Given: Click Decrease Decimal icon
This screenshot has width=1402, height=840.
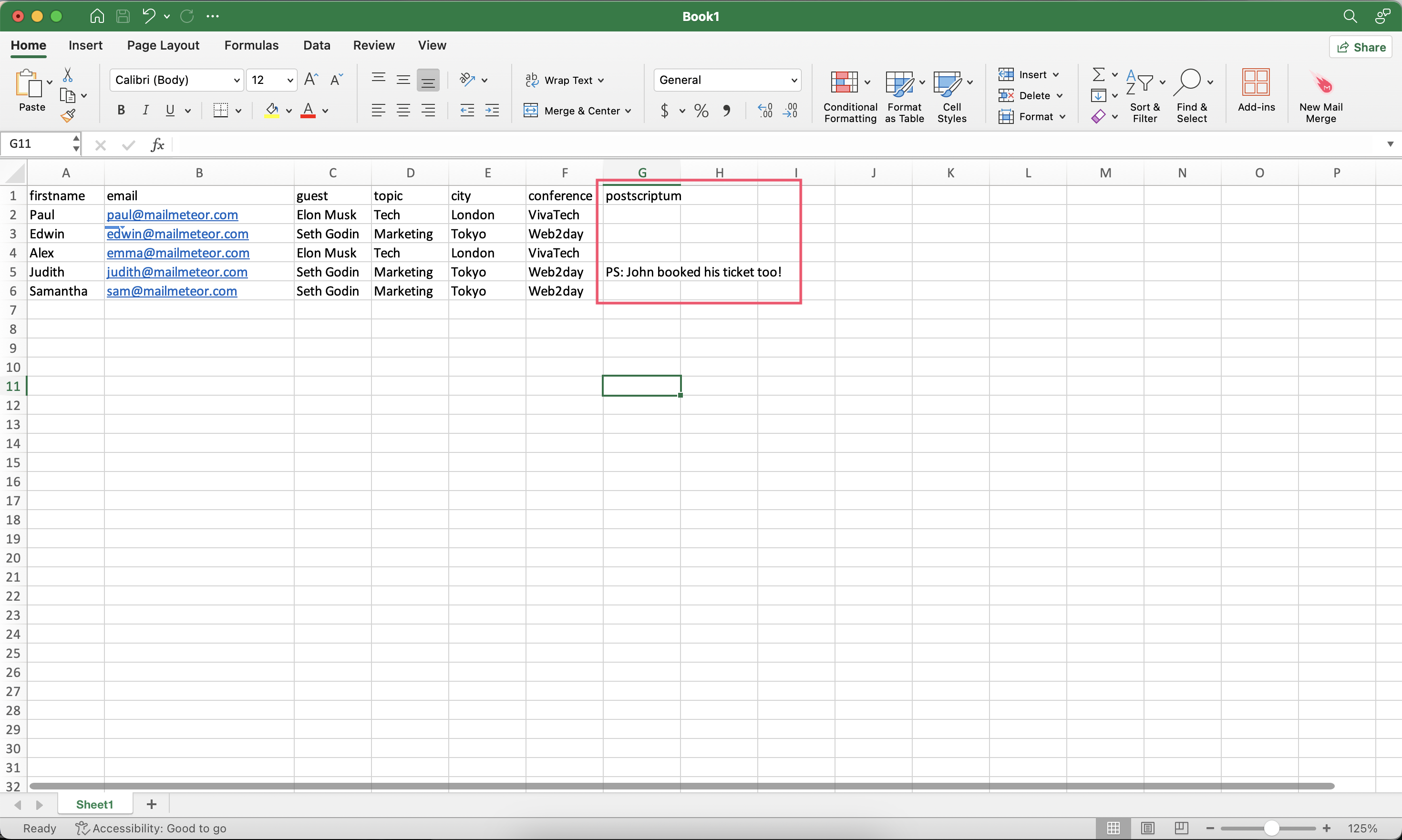Looking at the screenshot, I should (790, 111).
